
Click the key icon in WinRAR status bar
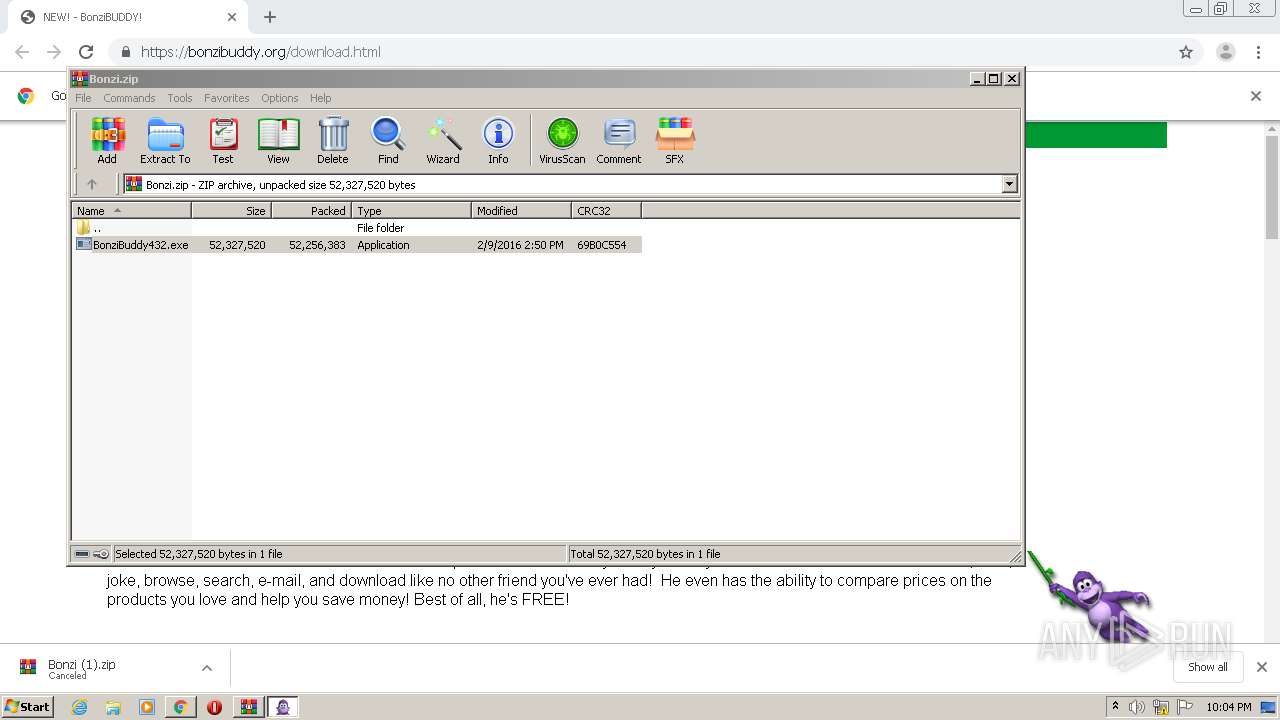coord(101,554)
